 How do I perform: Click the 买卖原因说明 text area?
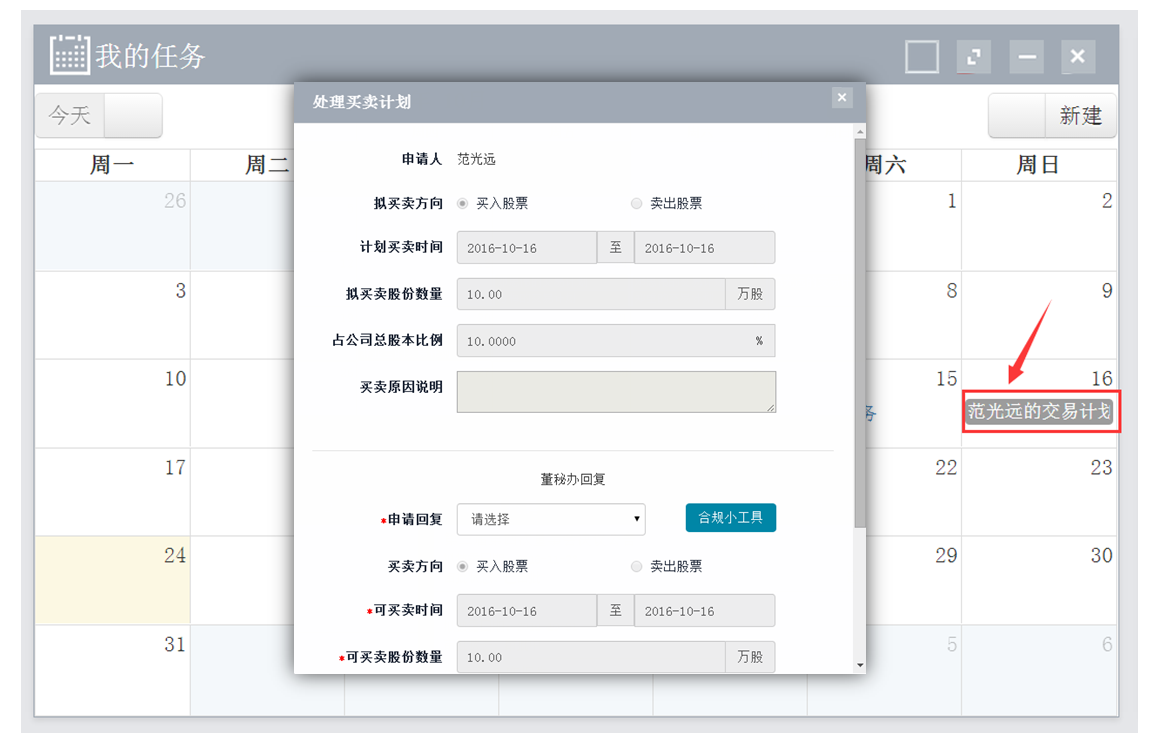tap(616, 392)
